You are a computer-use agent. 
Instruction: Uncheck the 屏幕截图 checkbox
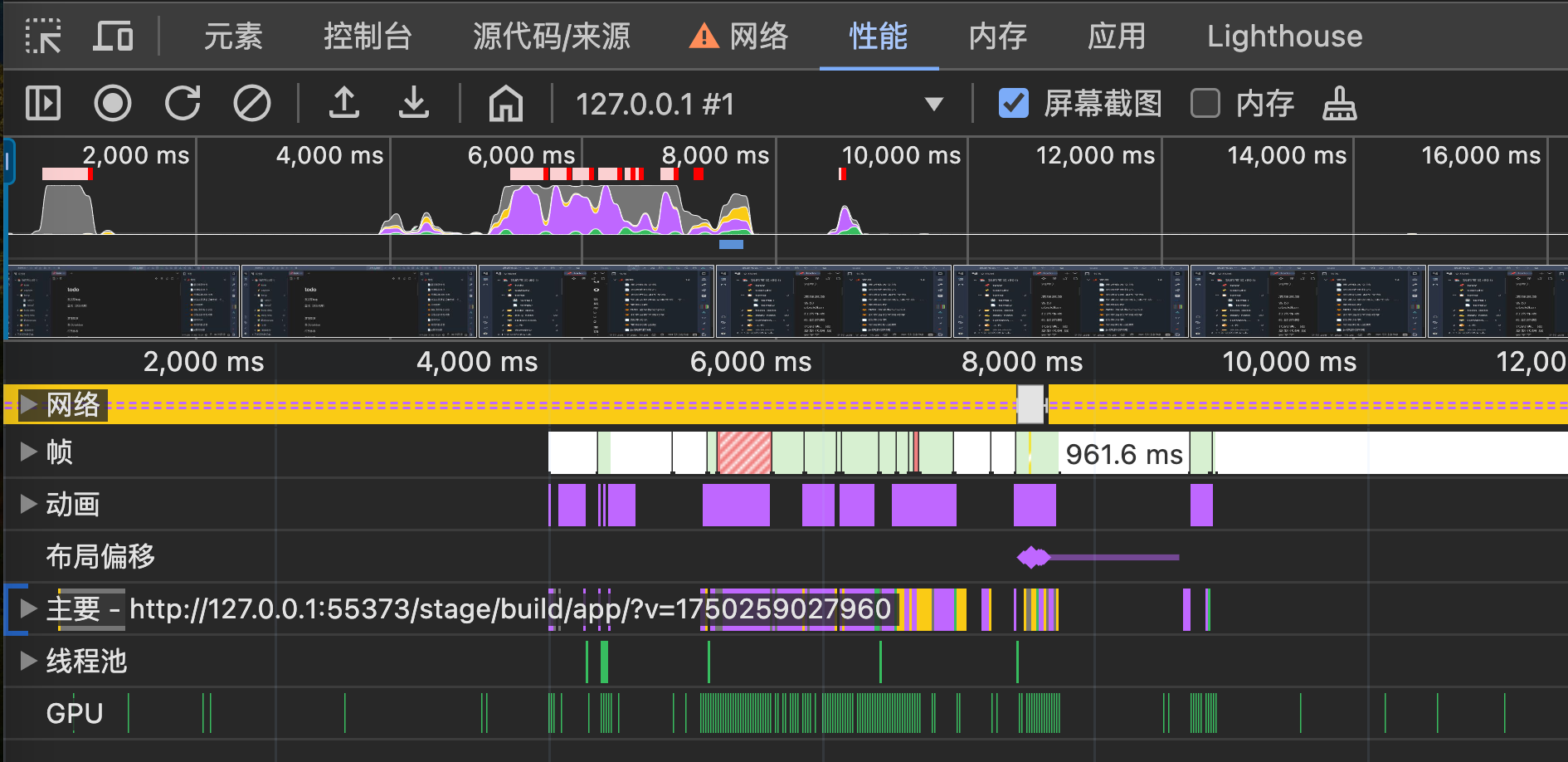coord(1014,104)
